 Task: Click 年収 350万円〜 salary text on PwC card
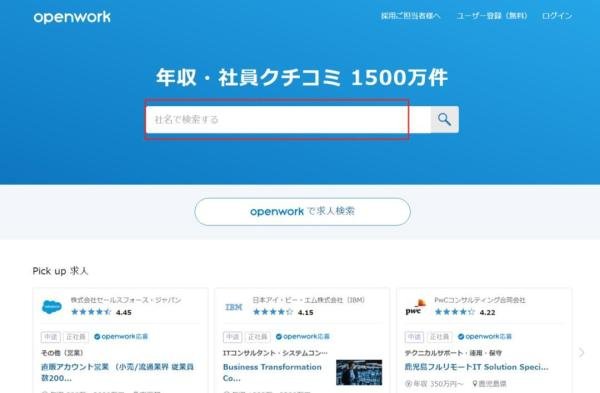[434, 383]
